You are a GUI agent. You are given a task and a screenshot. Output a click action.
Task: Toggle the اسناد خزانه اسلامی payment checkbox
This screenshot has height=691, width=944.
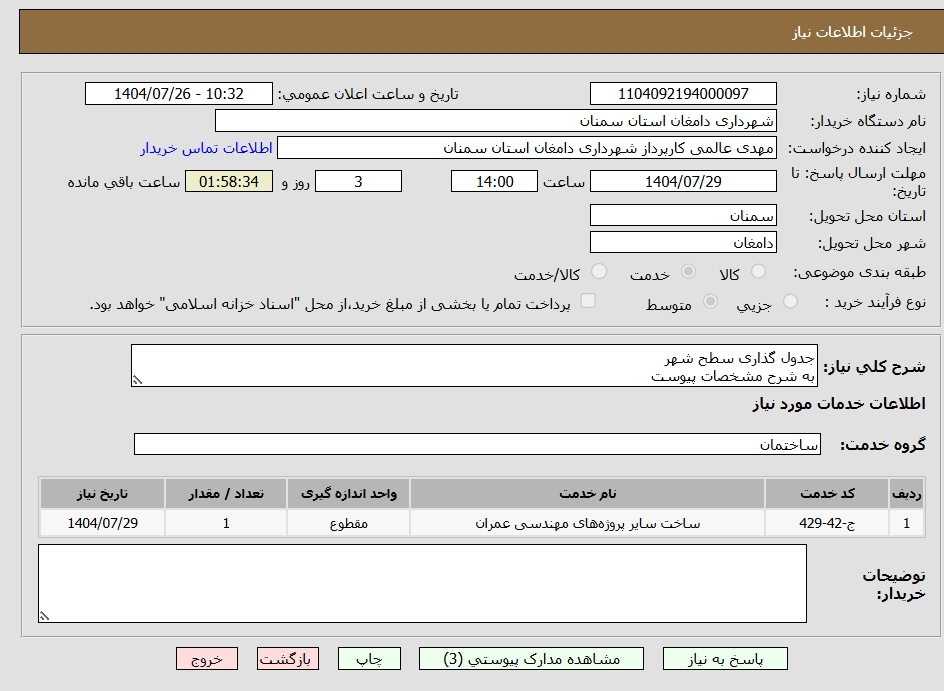589,301
